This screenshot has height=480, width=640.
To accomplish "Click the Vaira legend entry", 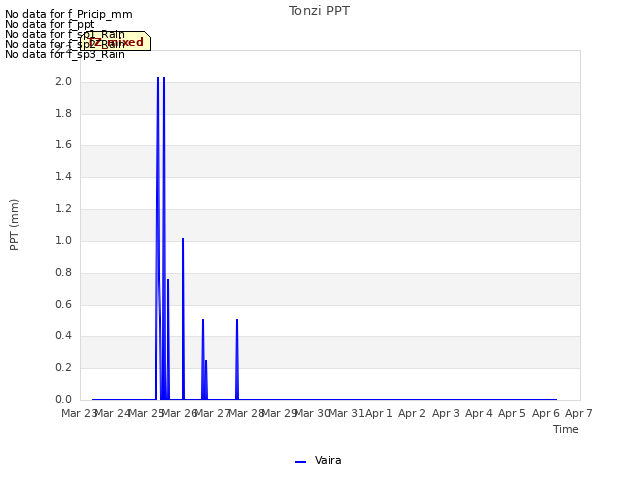I will [318, 461].
